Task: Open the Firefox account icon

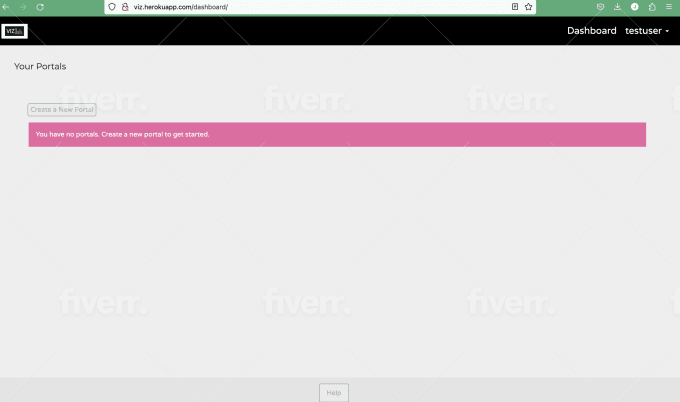Action: tap(634, 6)
